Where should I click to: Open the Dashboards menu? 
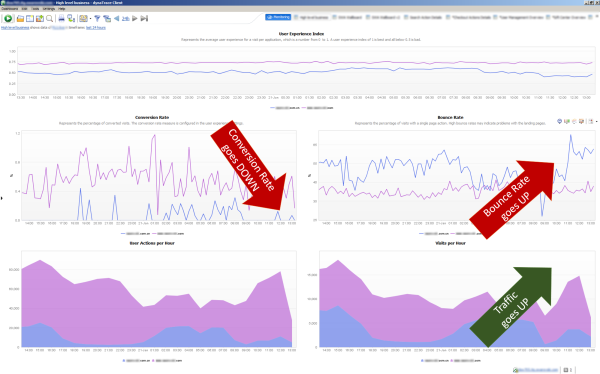tap(10, 9)
